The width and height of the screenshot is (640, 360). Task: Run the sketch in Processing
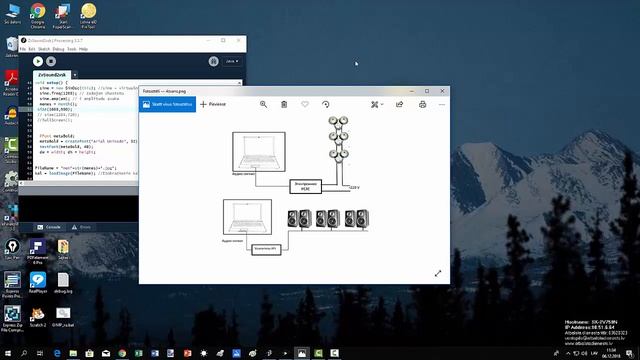[x=38, y=61]
